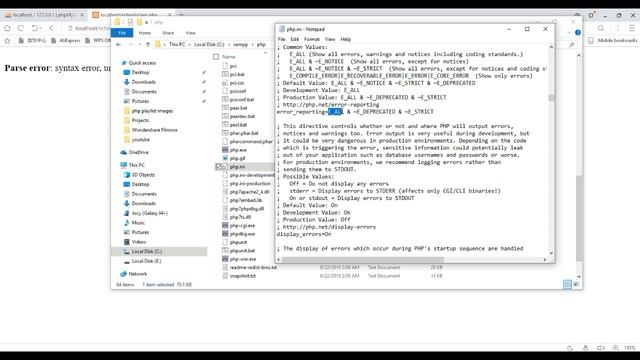Switch to large icons view in File Explorer
The image size is (640, 360).
pyautogui.click(x=576, y=284)
